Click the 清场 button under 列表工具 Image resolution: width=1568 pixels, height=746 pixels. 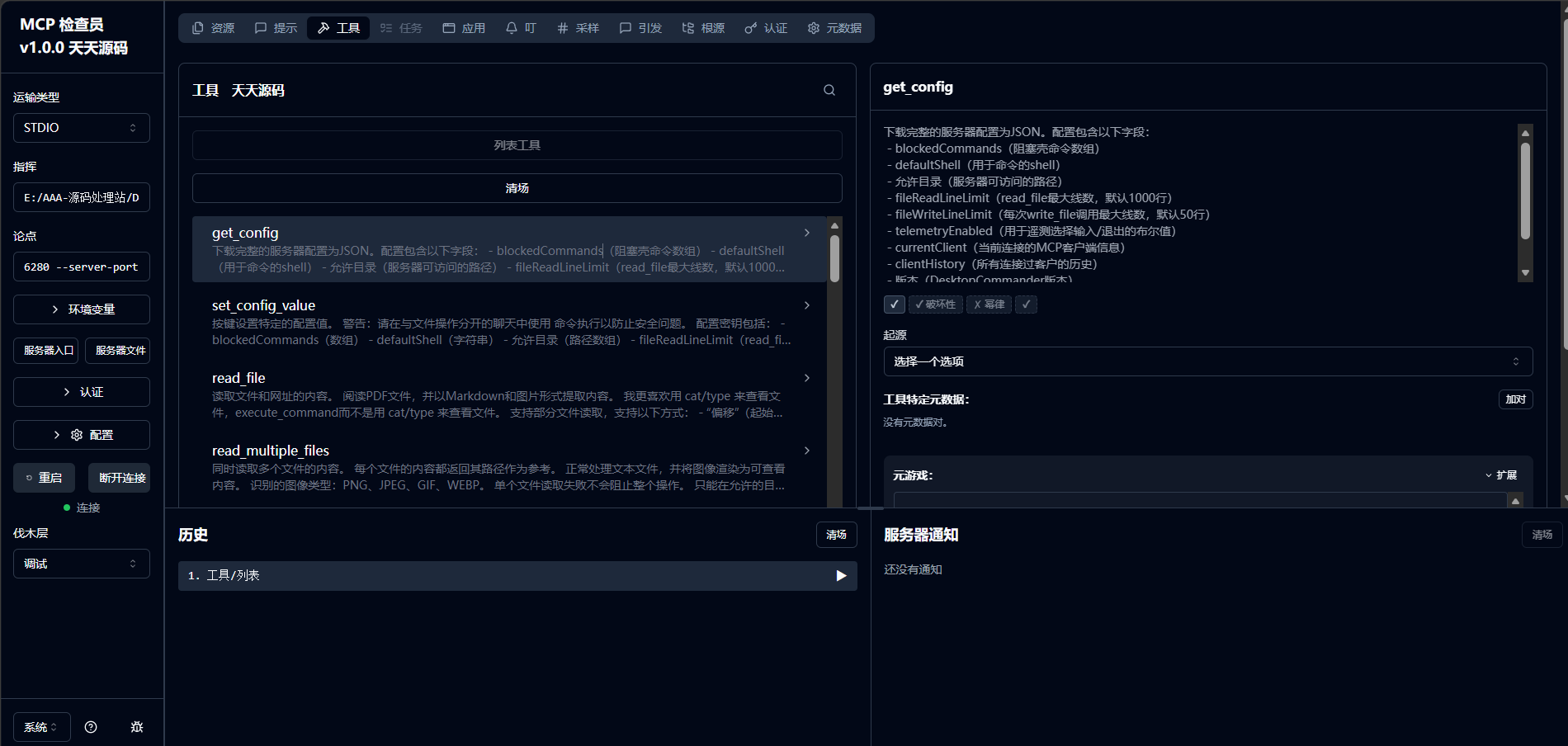(517, 188)
